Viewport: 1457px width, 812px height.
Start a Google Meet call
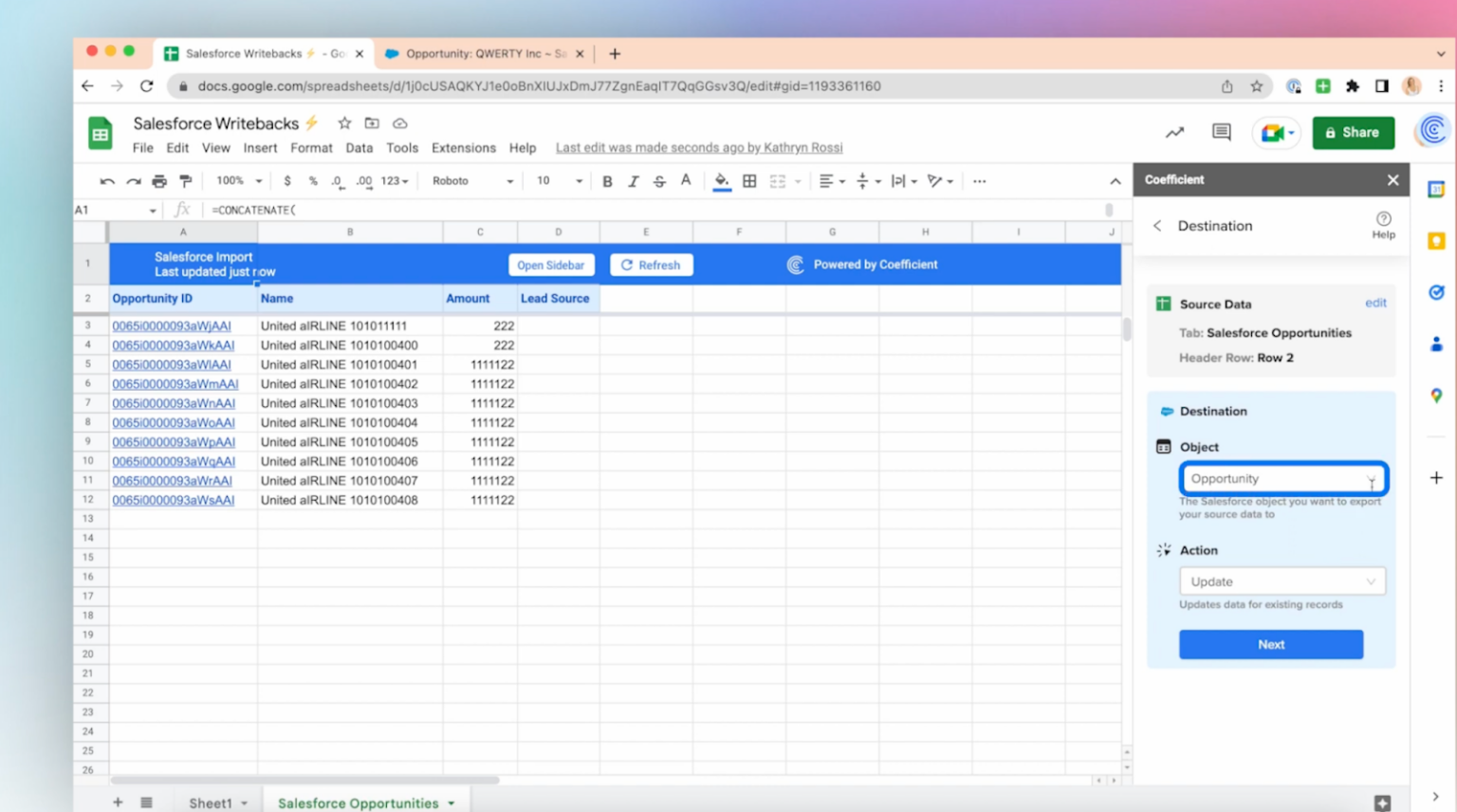point(1278,133)
